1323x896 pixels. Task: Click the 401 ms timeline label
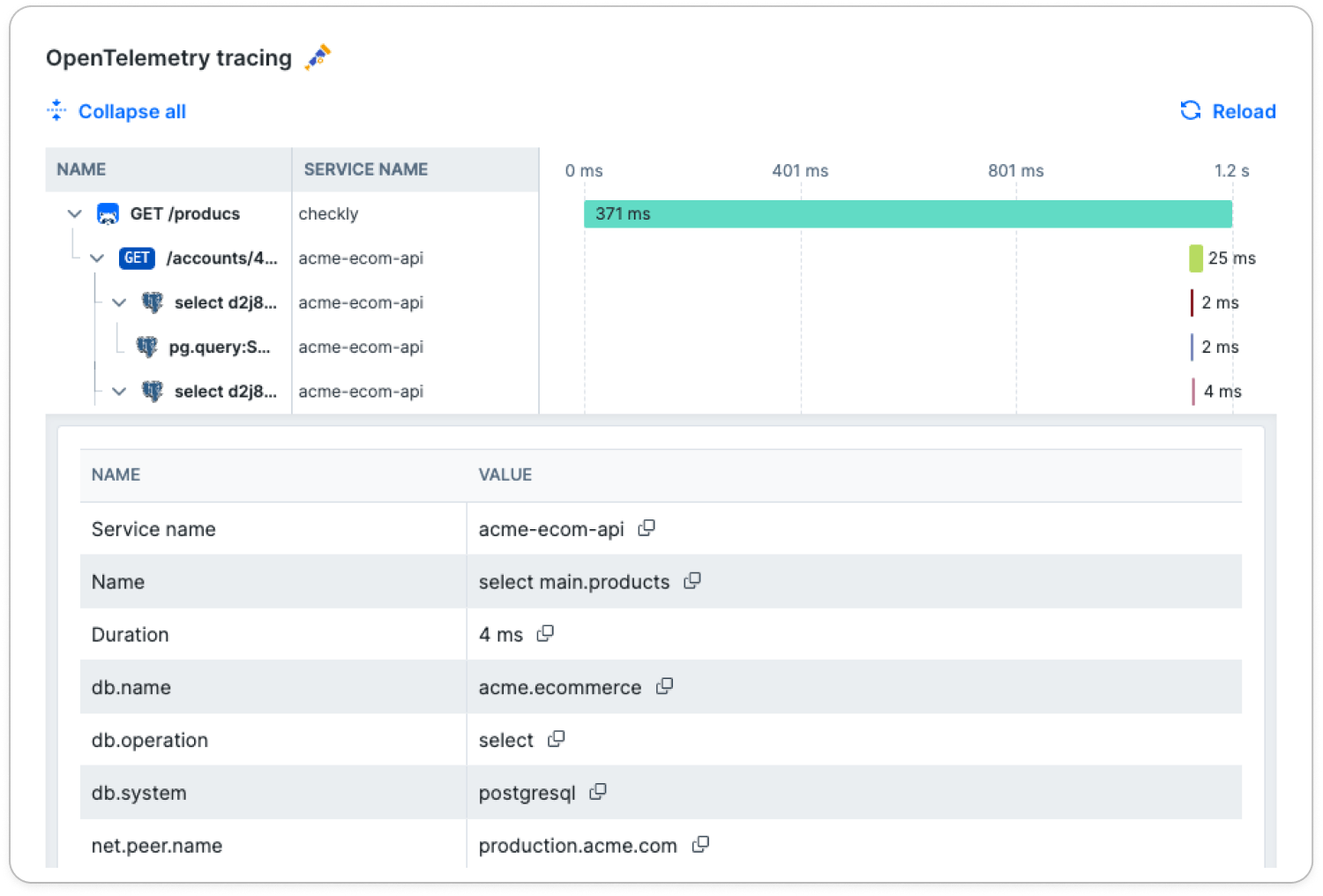[x=800, y=170]
